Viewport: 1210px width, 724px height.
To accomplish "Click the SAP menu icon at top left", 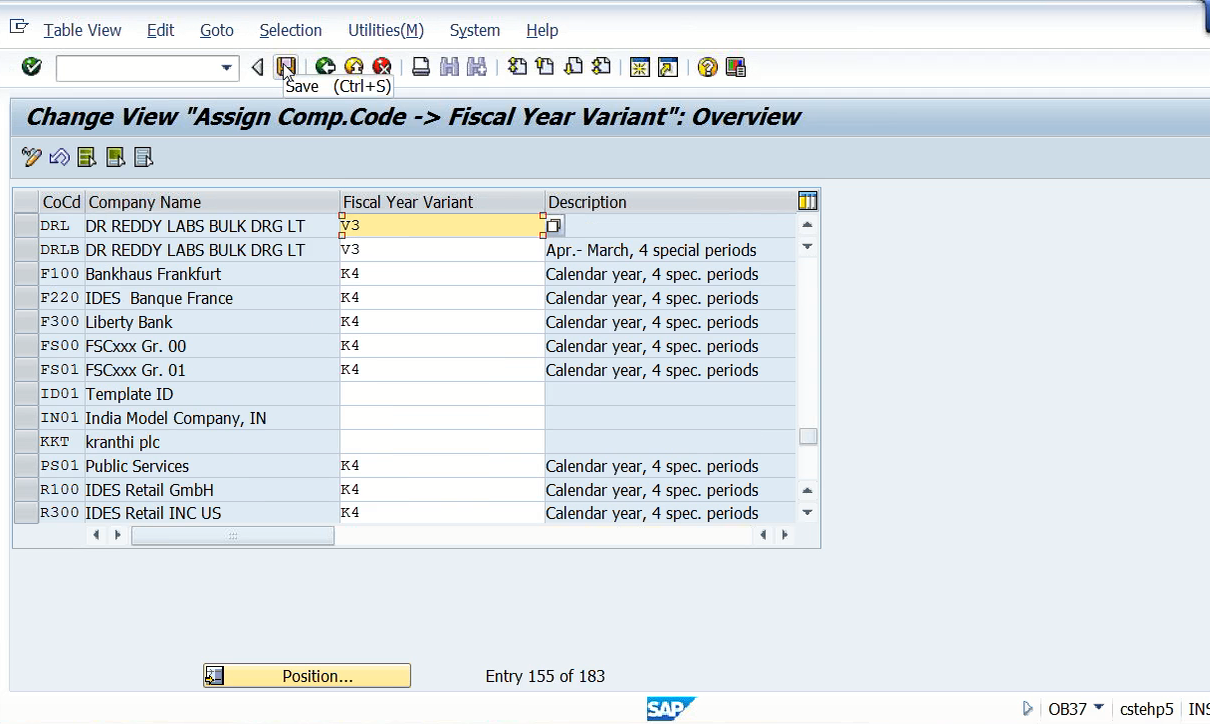I will pyautogui.click(x=18, y=26).
